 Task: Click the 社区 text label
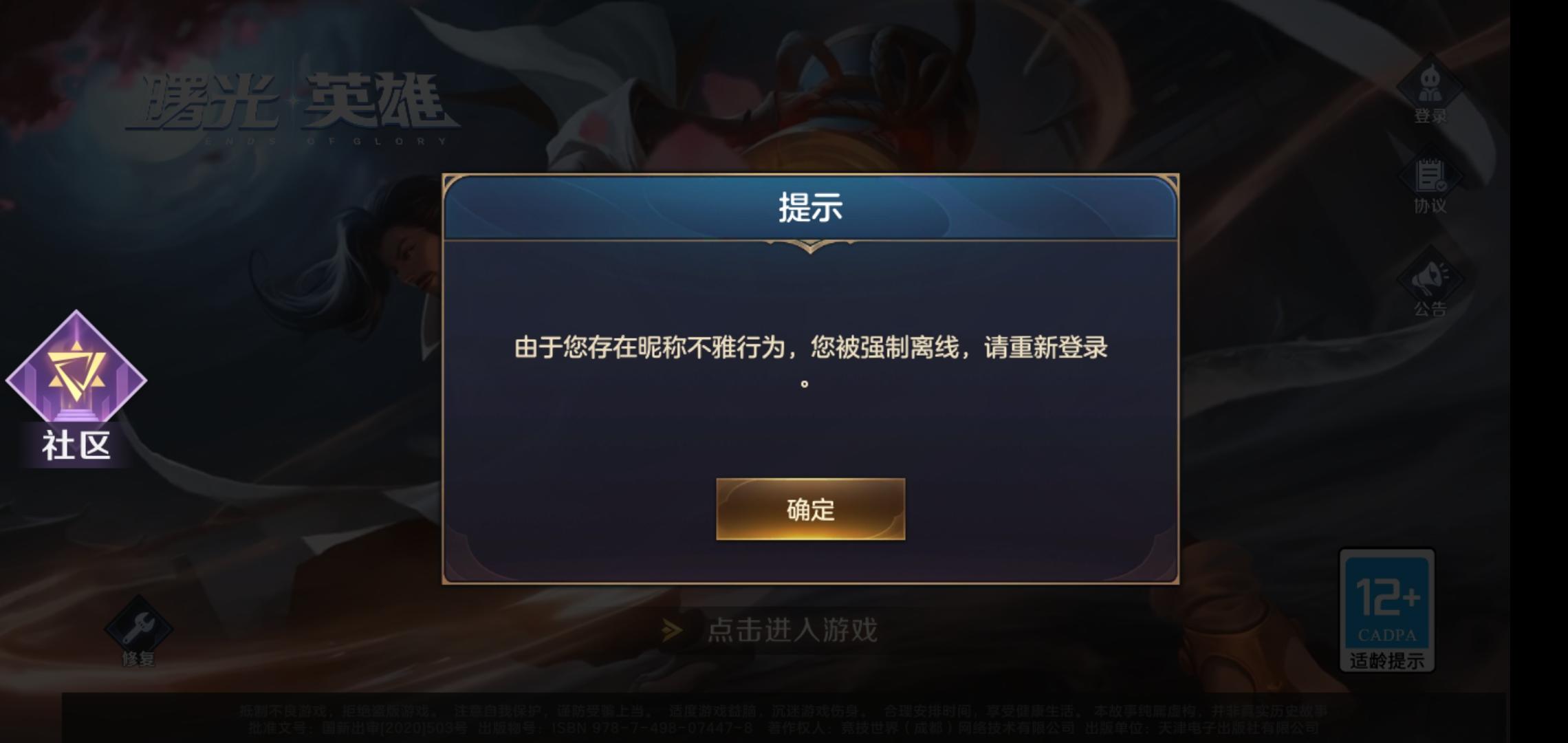(x=76, y=445)
